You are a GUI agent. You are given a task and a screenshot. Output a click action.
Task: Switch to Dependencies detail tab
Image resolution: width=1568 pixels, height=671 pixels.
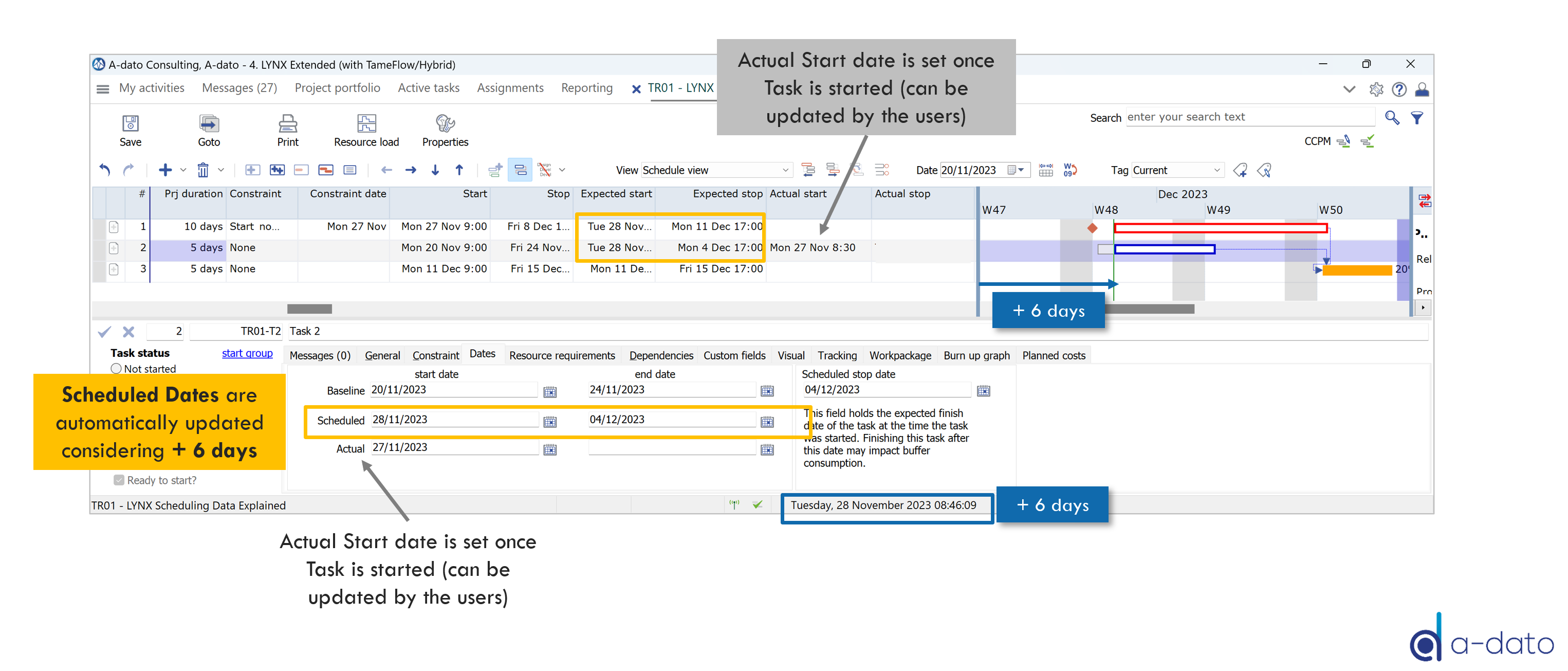pos(661,356)
